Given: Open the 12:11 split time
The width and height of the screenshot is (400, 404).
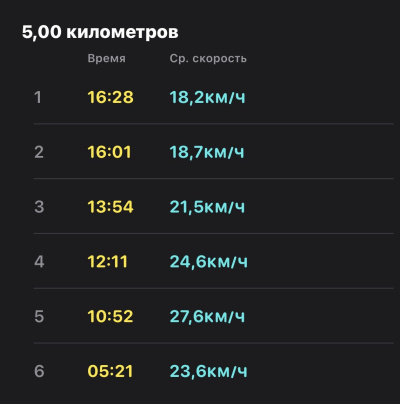Looking at the screenshot, I should [107, 262].
